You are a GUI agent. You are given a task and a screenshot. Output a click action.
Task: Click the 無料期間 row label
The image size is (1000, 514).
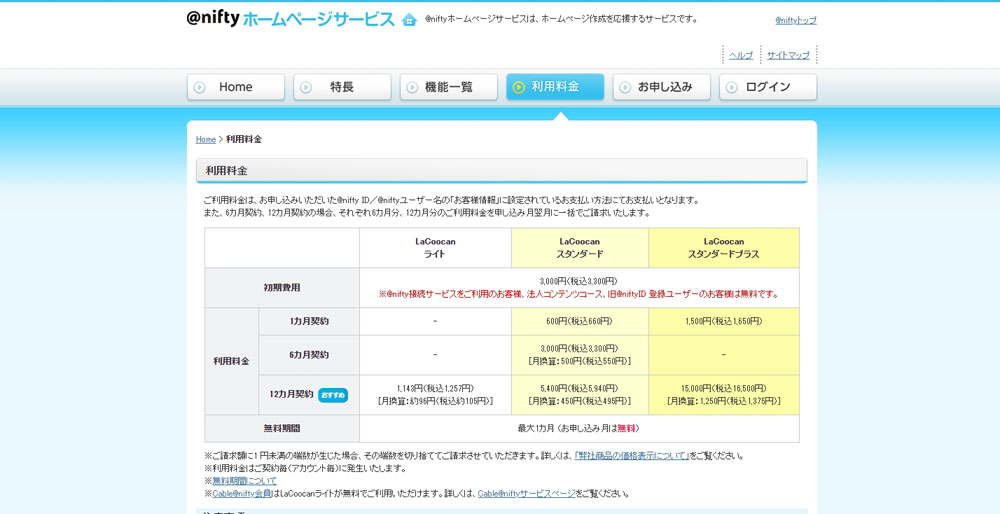pos(282,429)
